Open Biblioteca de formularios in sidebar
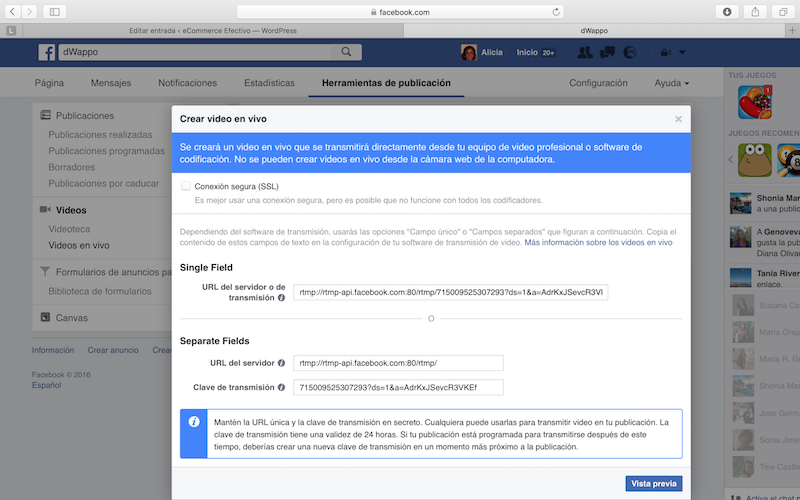 pos(99,291)
